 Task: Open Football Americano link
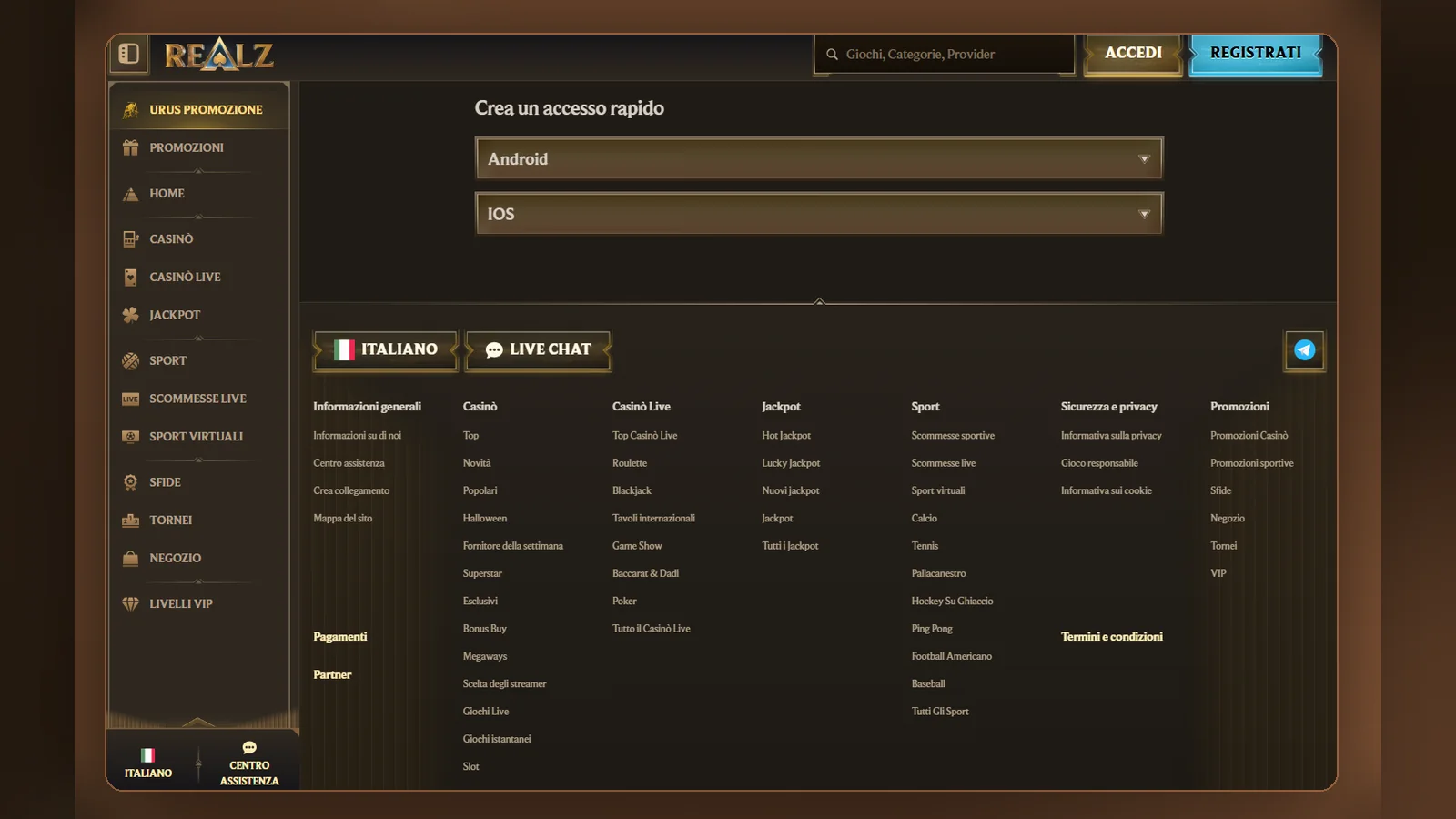(952, 656)
